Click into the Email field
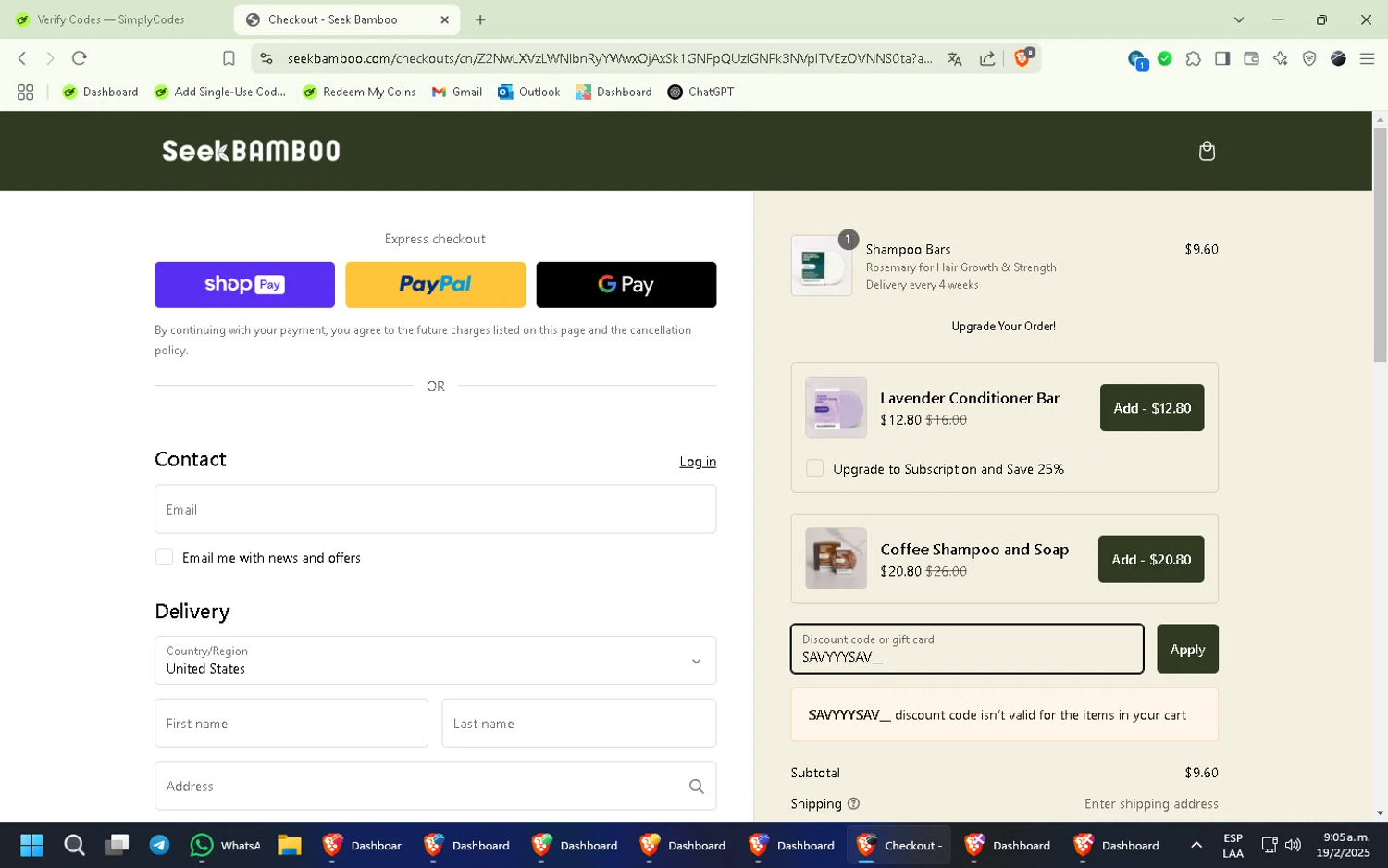 point(435,509)
